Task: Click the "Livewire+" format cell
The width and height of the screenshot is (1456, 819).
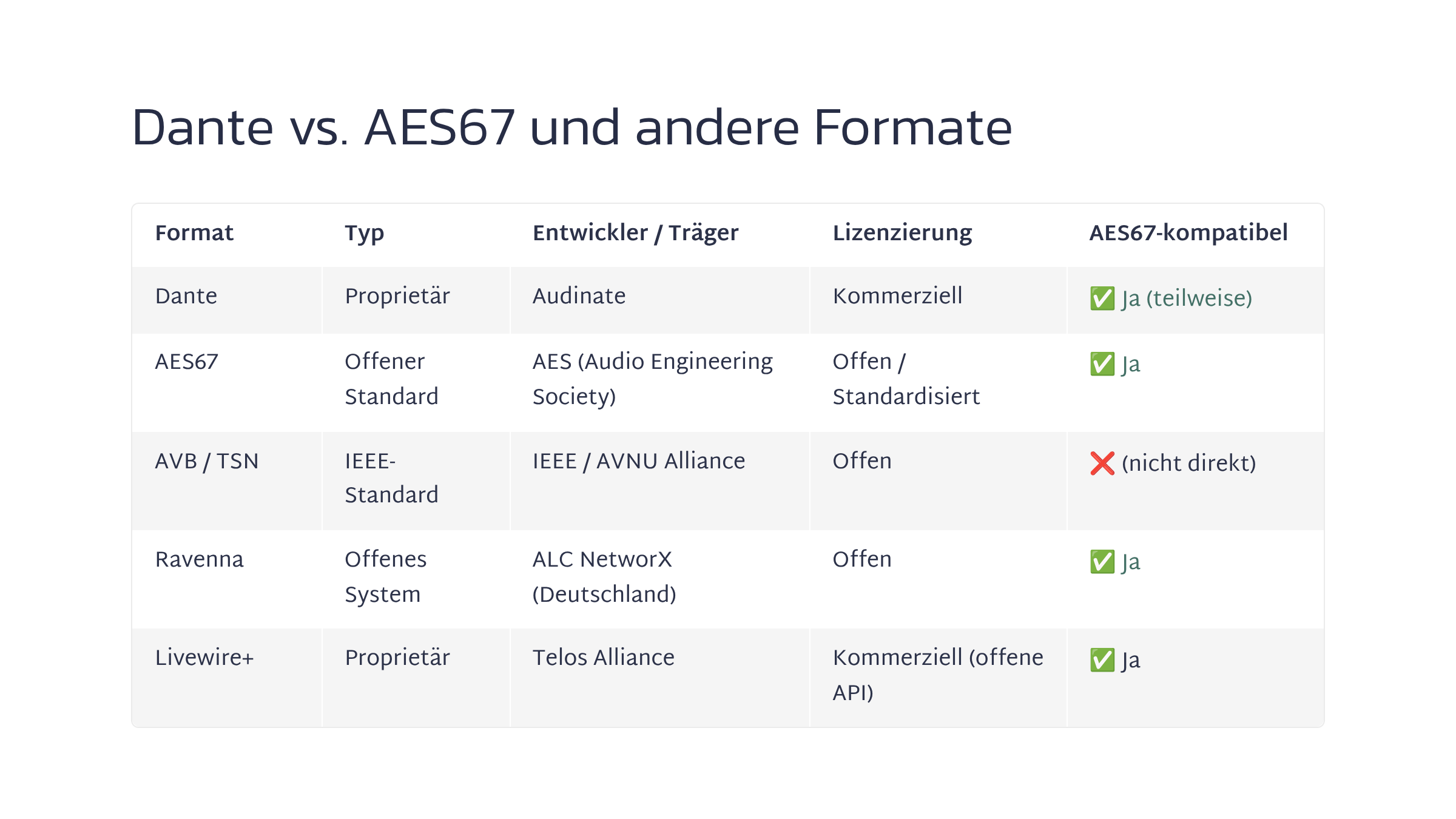Action: pyautogui.click(x=204, y=658)
